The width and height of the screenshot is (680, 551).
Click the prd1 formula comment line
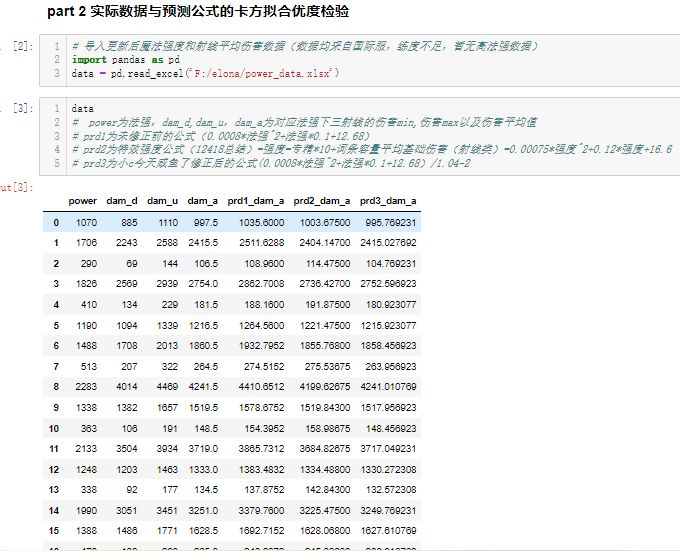pyautogui.click(x=221, y=136)
